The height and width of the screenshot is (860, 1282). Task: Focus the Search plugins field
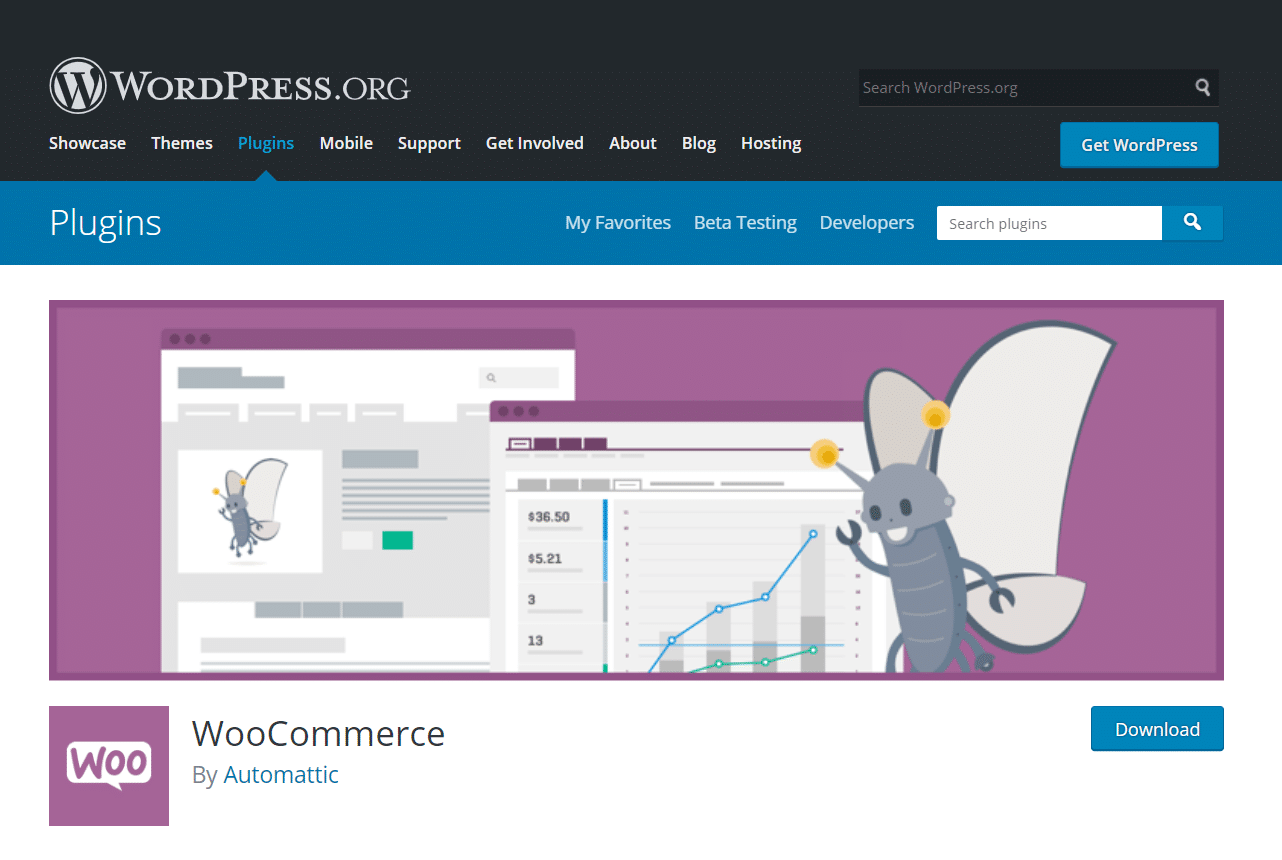(x=1049, y=223)
